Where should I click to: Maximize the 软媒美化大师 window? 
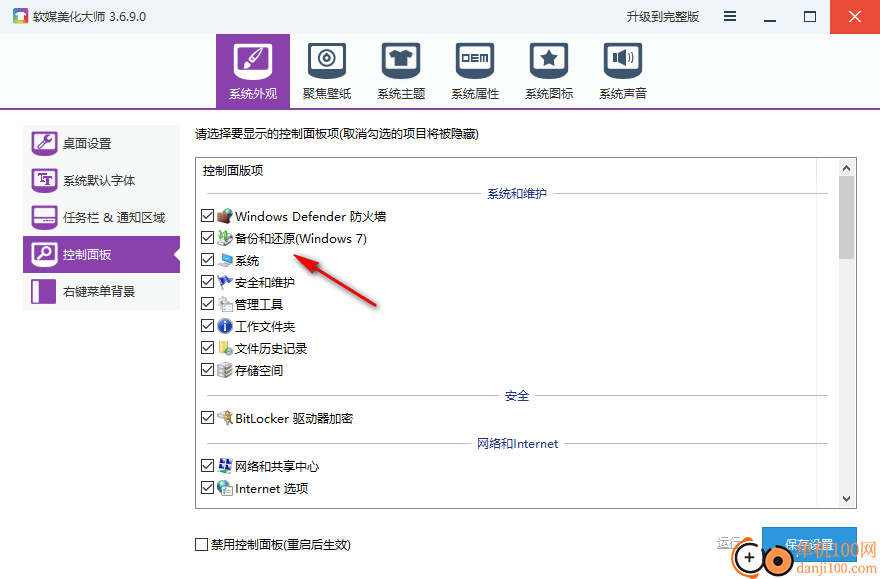click(x=810, y=17)
